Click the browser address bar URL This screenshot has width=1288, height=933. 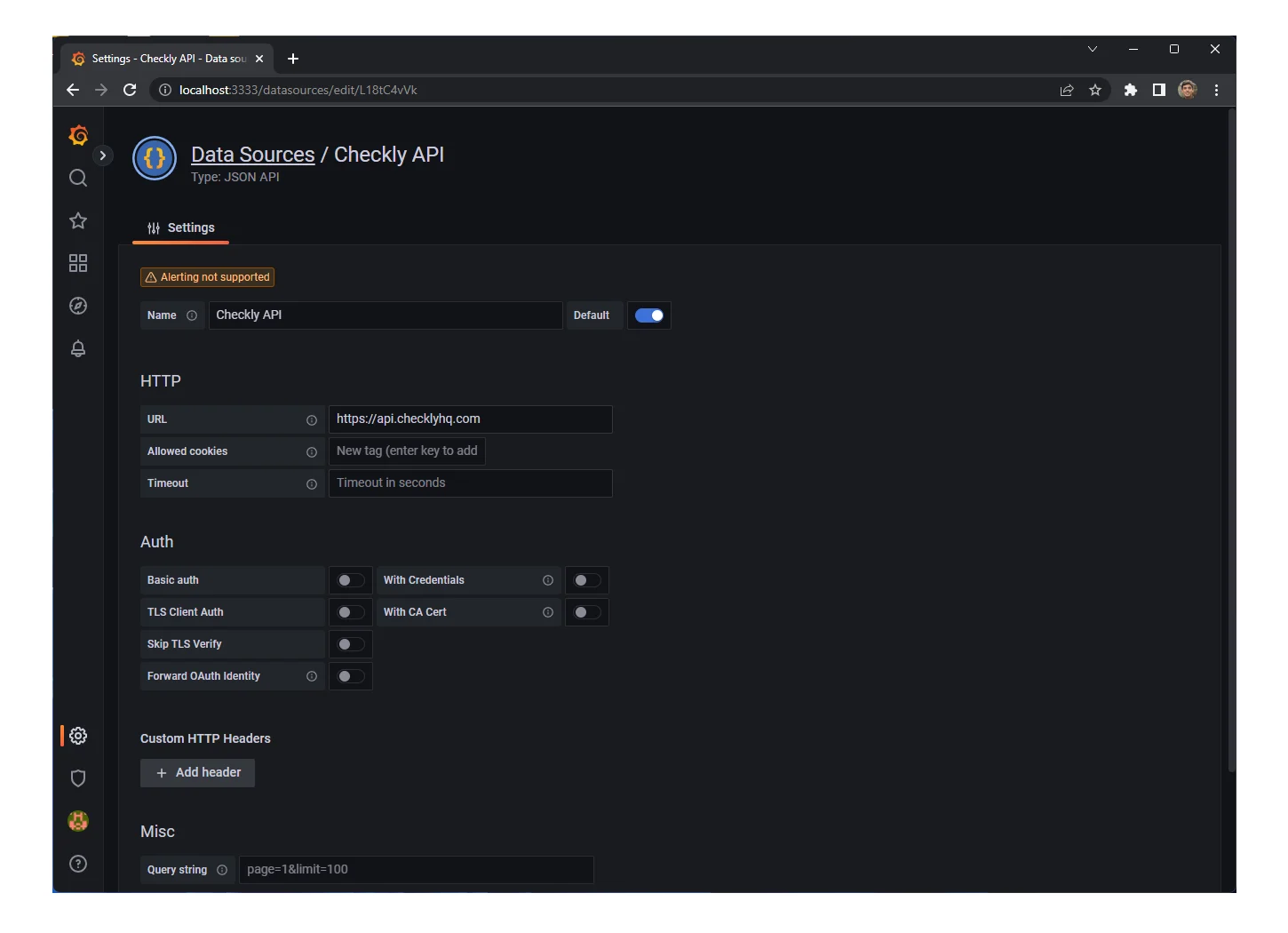pos(298,90)
